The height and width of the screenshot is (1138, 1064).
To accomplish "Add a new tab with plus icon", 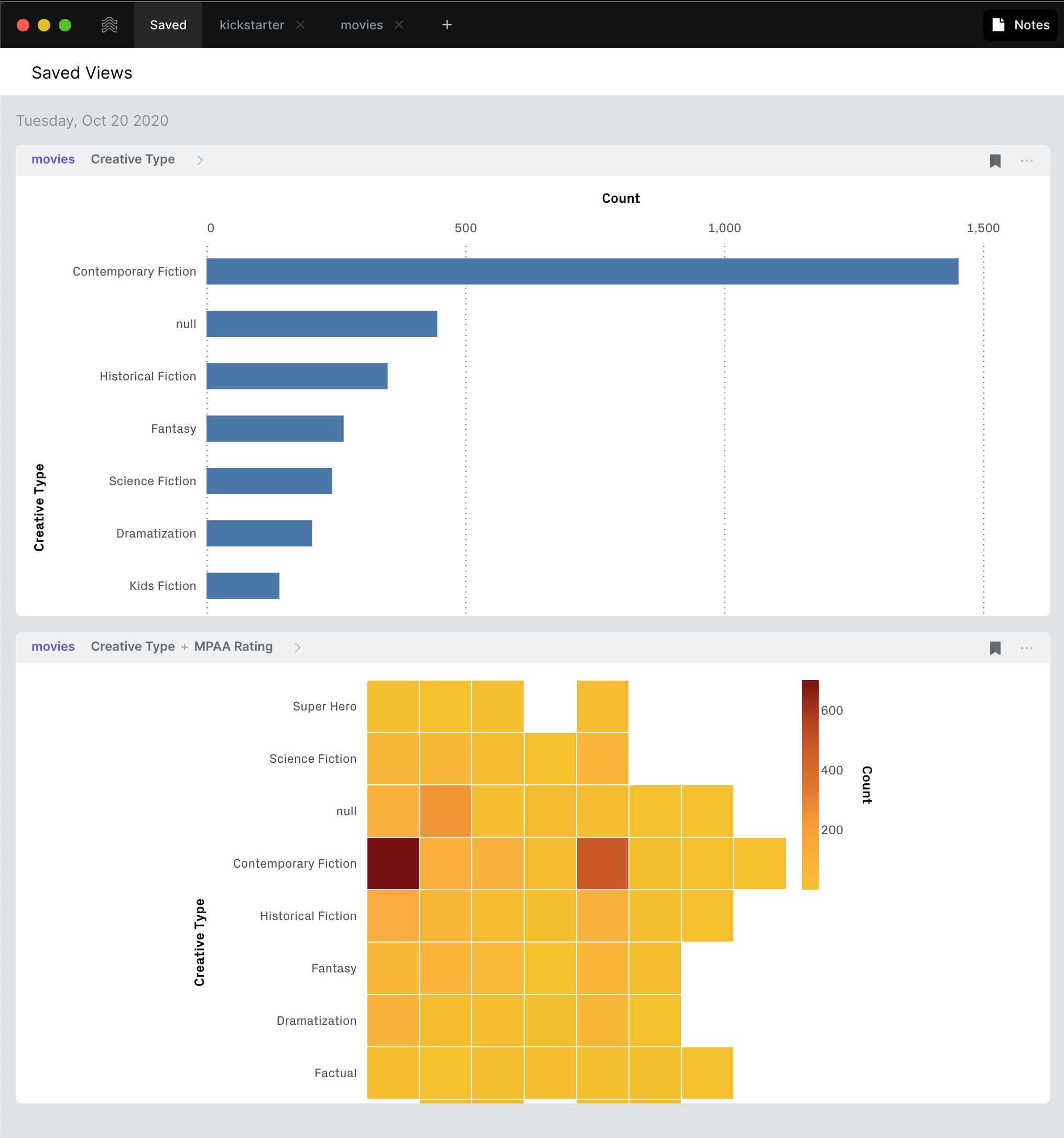I will point(447,25).
